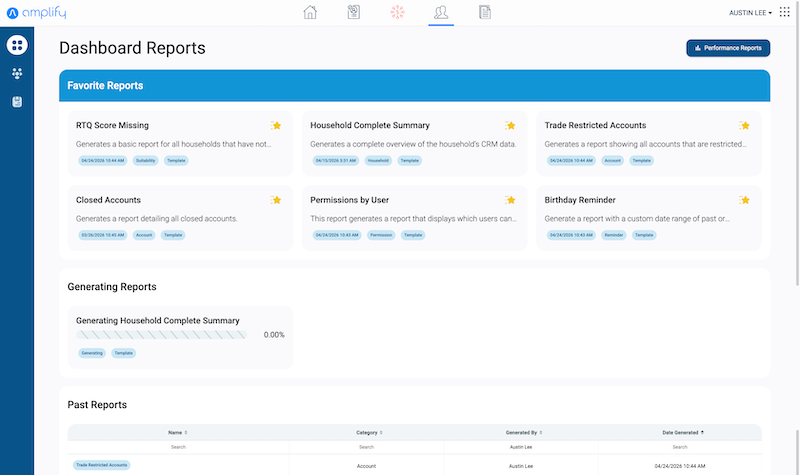Click the Performance Reports button
Screen dimensions: 800x475
coord(728,48)
